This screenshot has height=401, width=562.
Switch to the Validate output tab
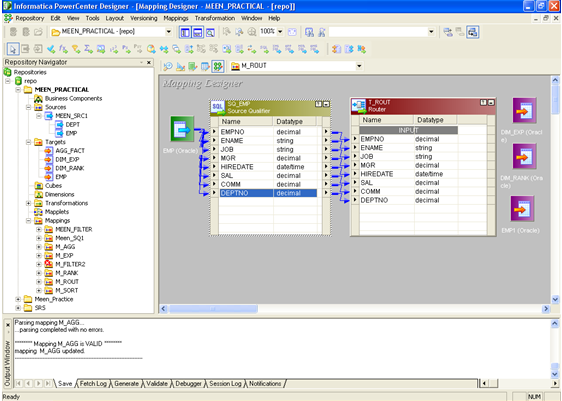click(157, 384)
